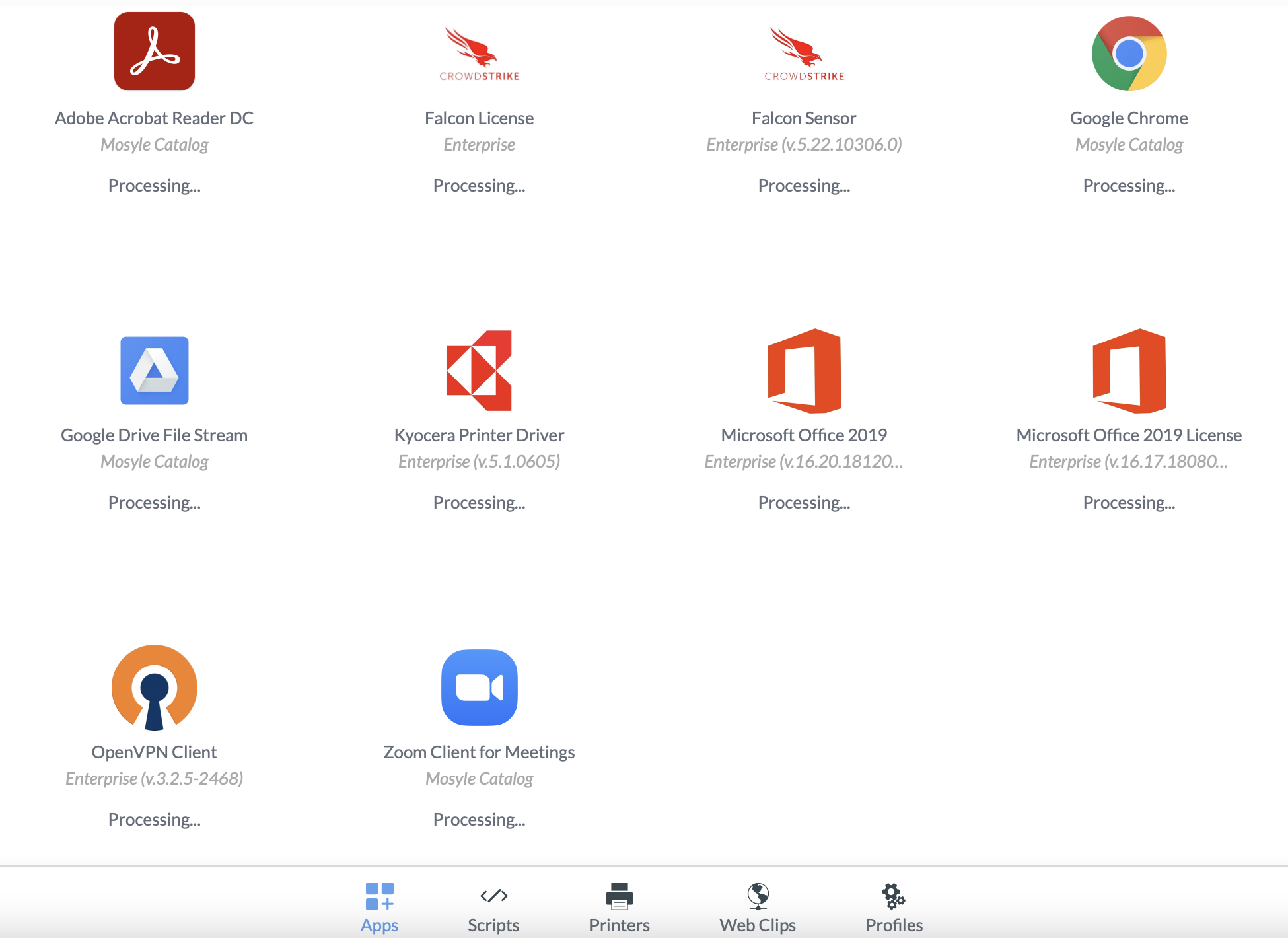Click the Microsoft Office 2019 icon
Image resolution: width=1288 pixels, height=938 pixels.
click(x=805, y=371)
